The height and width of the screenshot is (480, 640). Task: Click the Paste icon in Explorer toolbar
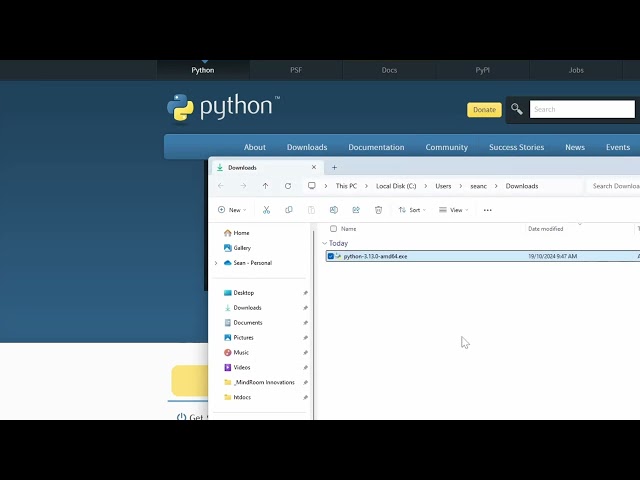(311, 210)
